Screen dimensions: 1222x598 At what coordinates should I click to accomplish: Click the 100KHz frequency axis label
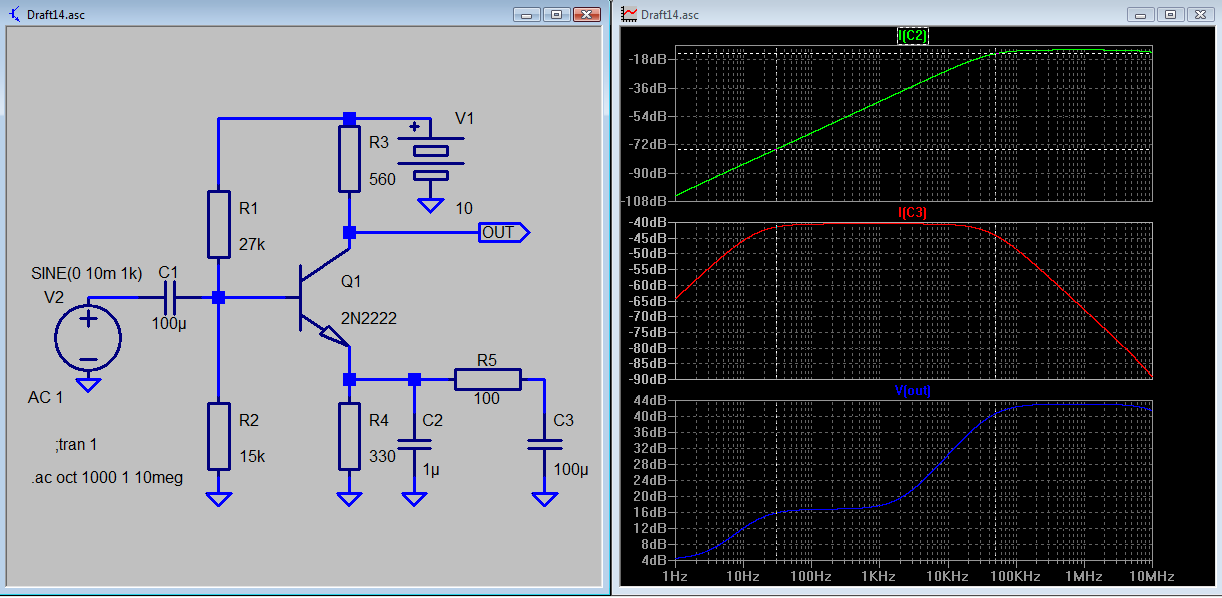(x=1015, y=577)
